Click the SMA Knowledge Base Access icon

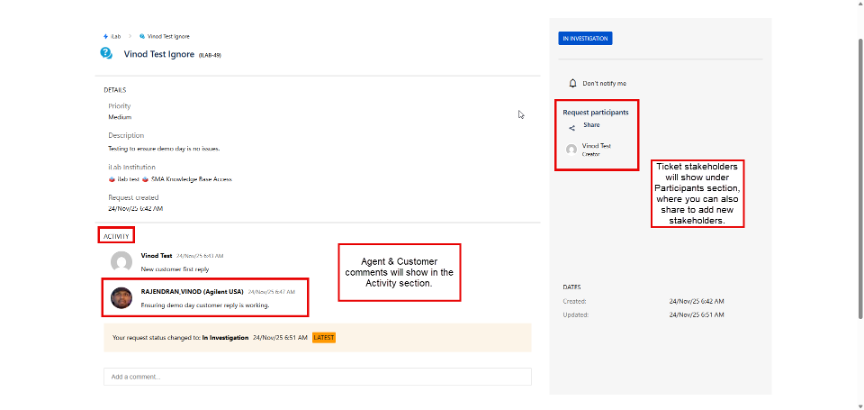tap(146, 179)
